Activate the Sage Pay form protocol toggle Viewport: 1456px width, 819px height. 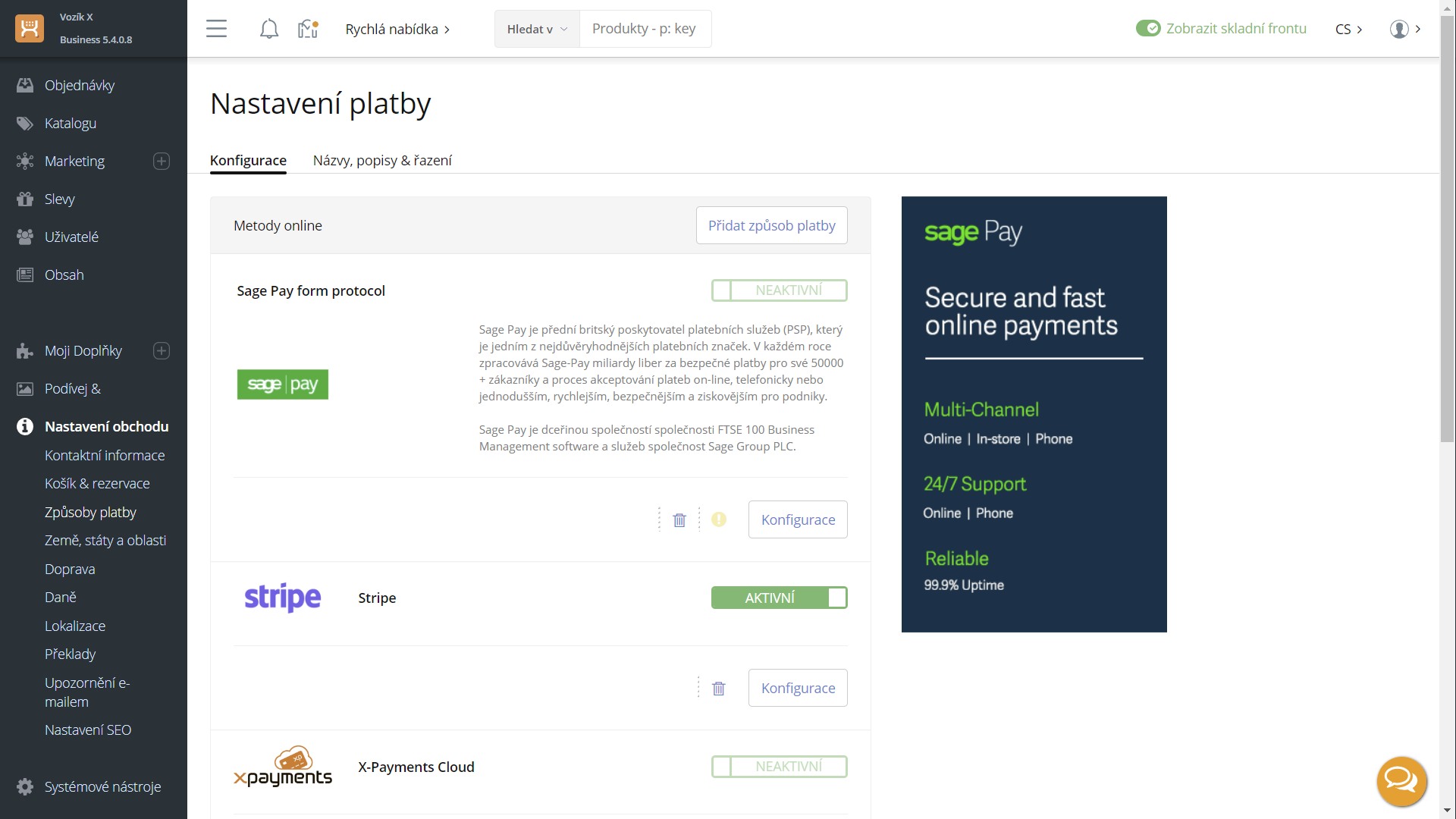[x=780, y=290]
